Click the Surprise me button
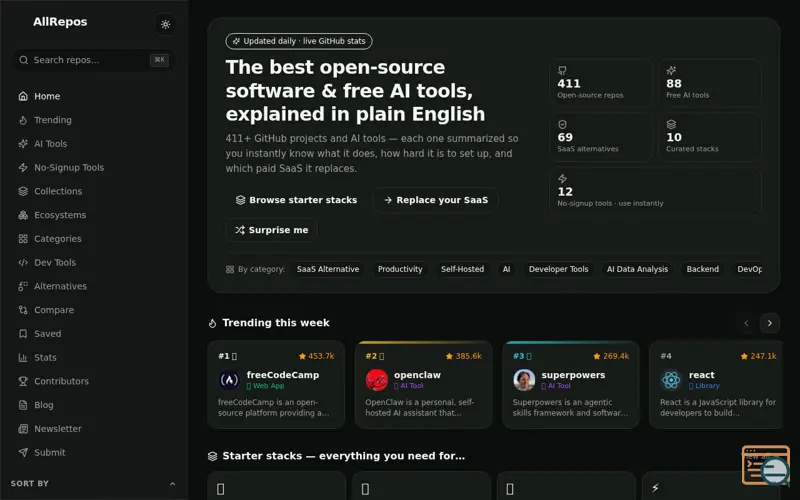This screenshot has width=800, height=500. click(272, 230)
